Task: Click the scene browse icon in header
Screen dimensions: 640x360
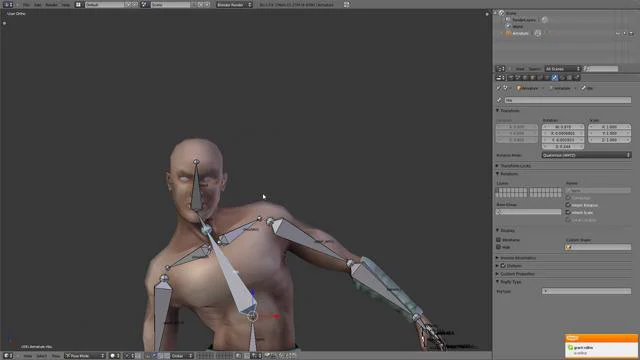Action: click(144, 4)
